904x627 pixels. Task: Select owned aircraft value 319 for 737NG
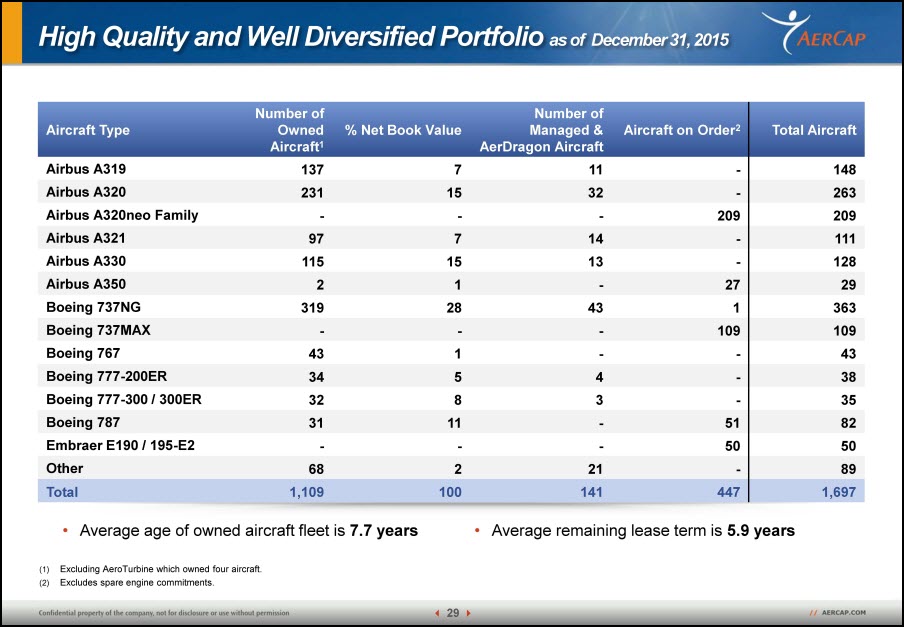312,308
